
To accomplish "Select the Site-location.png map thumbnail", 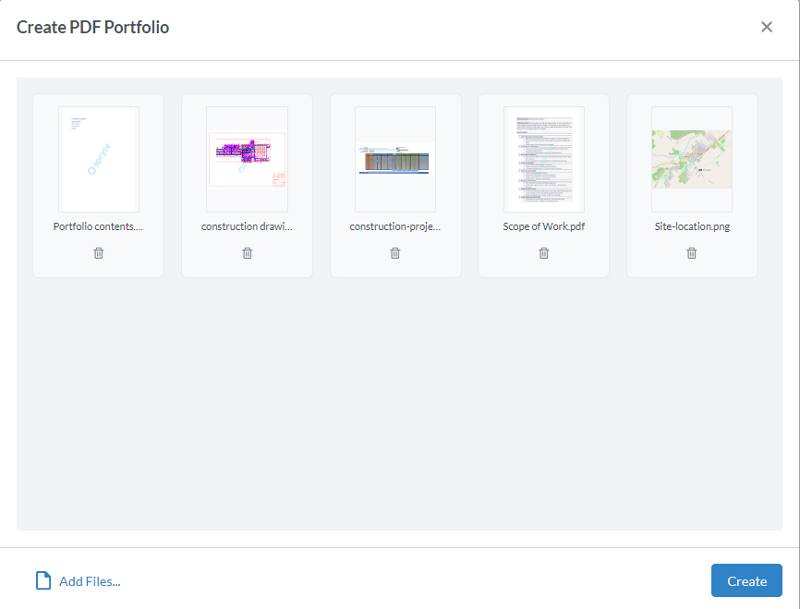I will tap(691, 158).
